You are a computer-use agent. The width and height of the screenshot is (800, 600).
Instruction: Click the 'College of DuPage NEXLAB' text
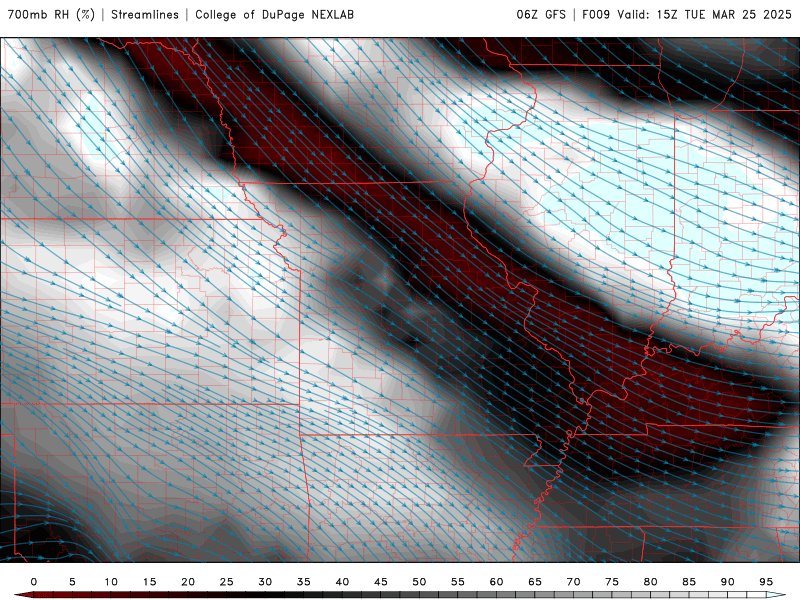(x=274, y=15)
